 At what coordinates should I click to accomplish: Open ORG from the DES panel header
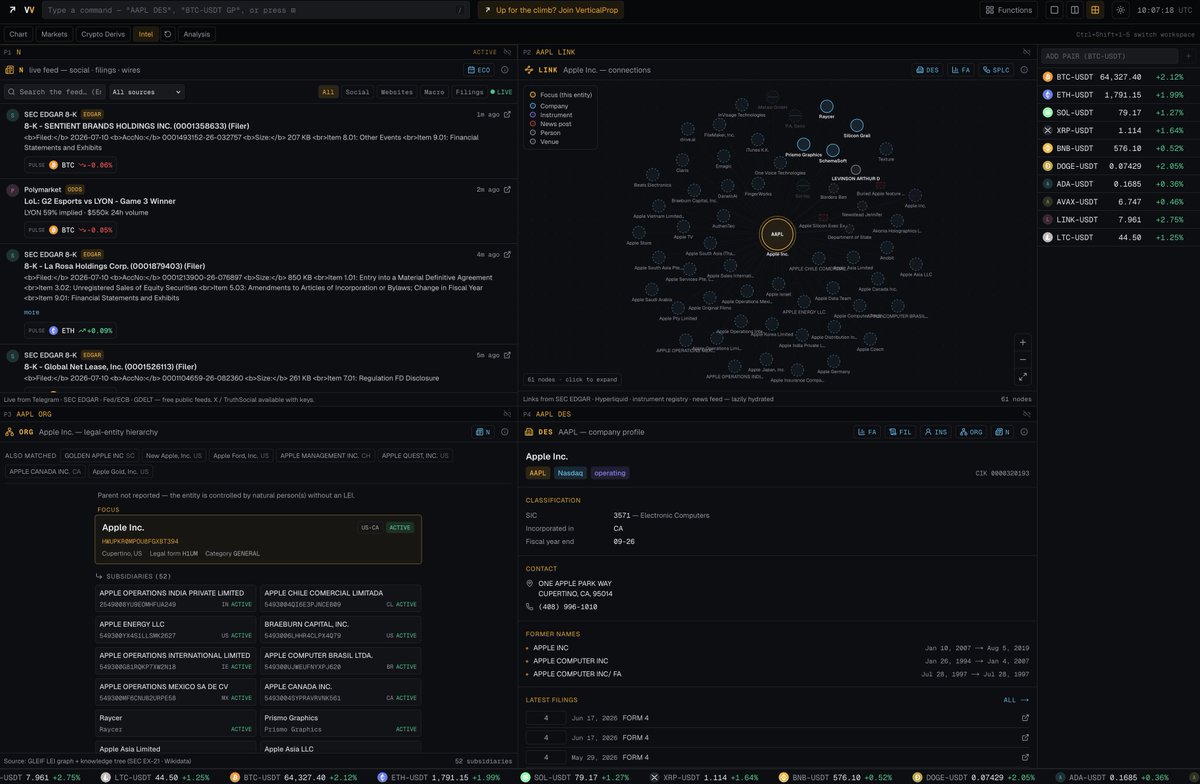pyautogui.click(x=971, y=432)
